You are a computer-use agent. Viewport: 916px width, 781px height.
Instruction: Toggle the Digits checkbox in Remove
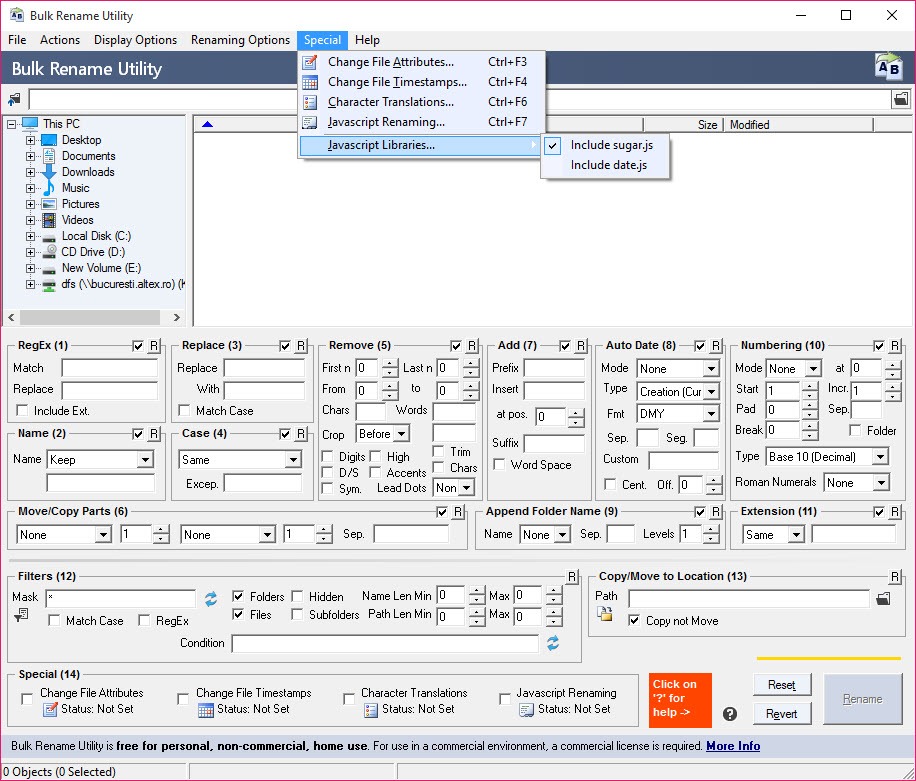328,456
